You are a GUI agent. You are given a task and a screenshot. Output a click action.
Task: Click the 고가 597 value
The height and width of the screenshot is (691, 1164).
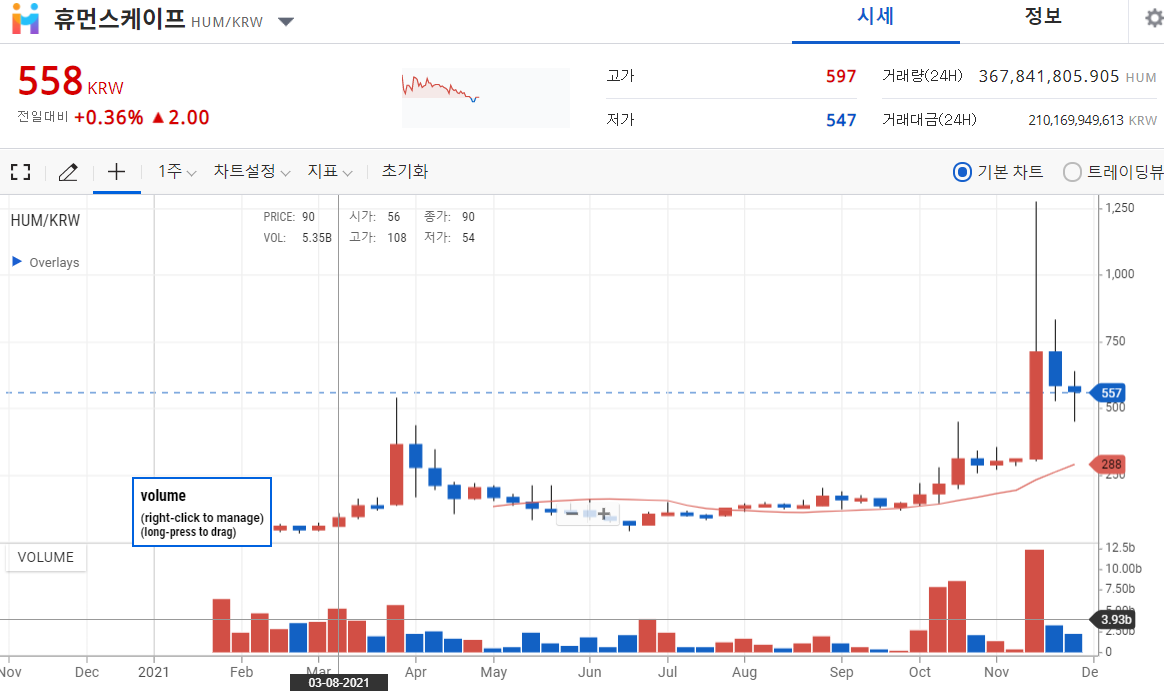pos(841,76)
